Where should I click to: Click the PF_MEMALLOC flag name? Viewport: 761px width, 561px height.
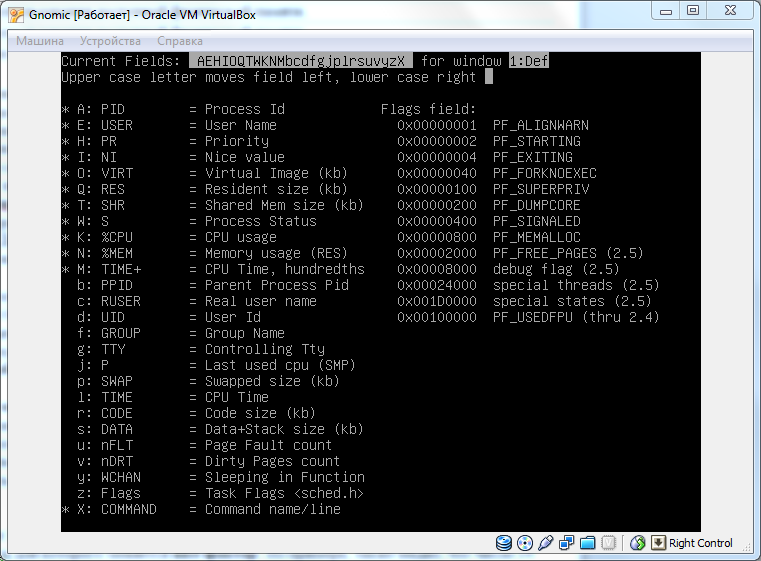click(537, 237)
